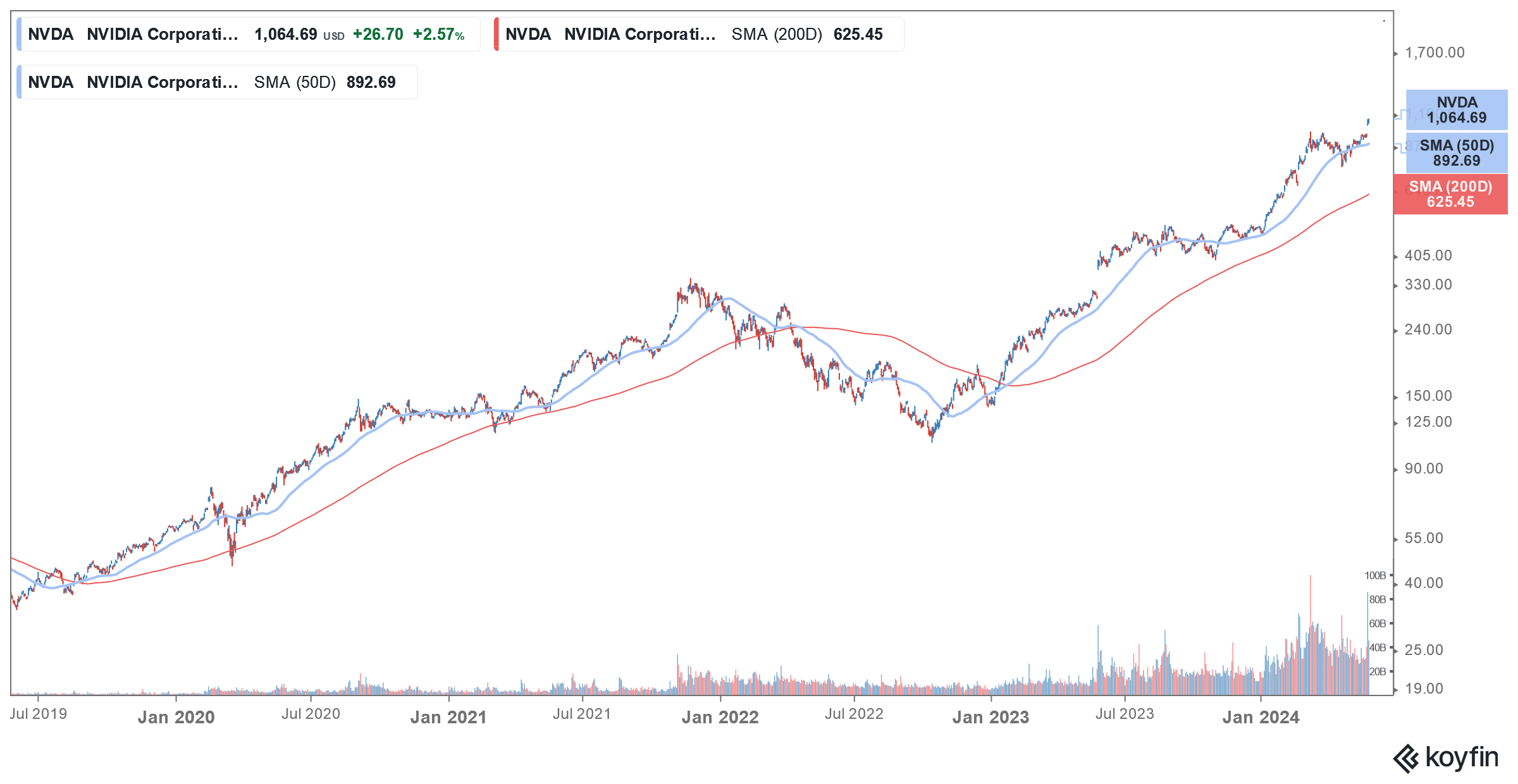Screen dimensions: 1518x784
Task: Click the Jan 2021 date label
Action: point(448,717)
